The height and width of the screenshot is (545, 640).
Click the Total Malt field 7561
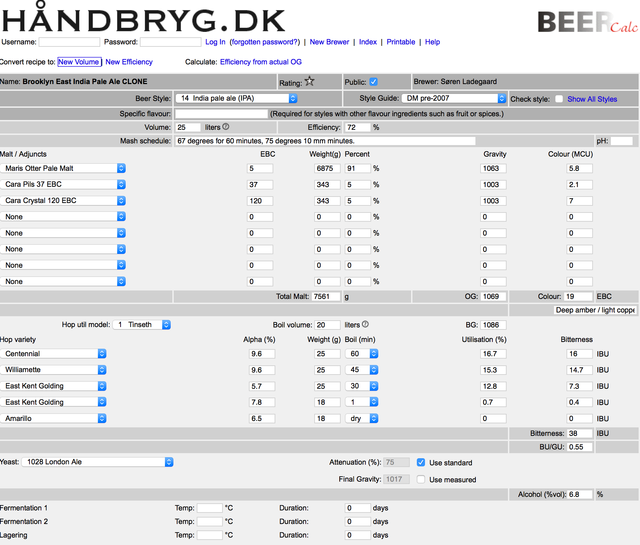point(326,296)
